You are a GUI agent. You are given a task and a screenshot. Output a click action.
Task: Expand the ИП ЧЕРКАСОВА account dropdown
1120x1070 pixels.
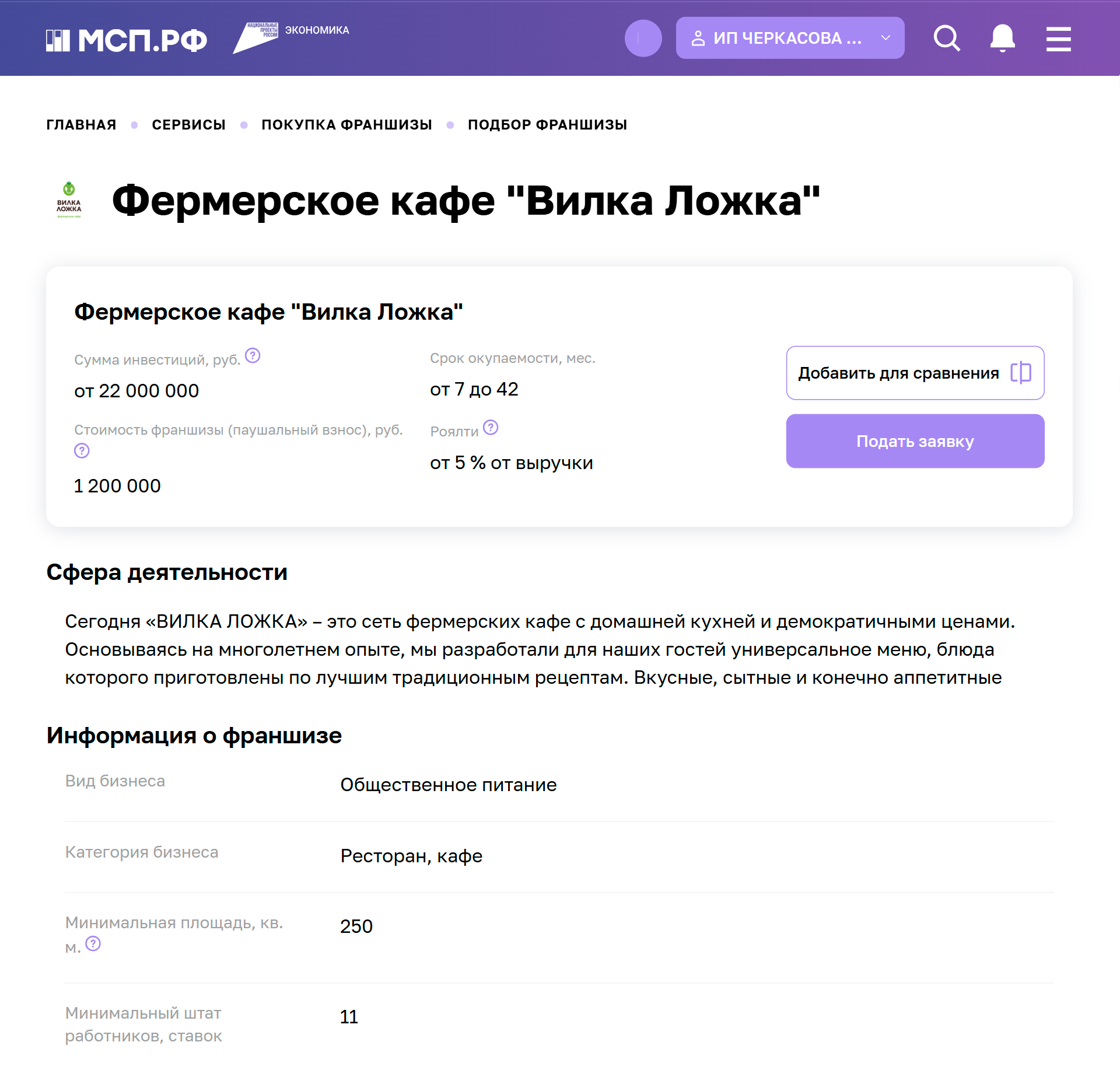[790, 38]
